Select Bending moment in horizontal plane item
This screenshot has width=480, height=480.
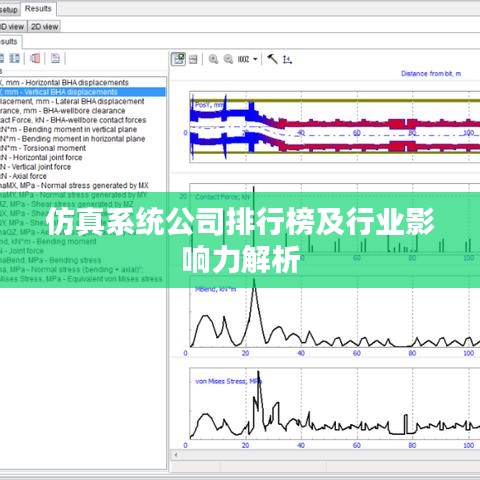[83, 138]
